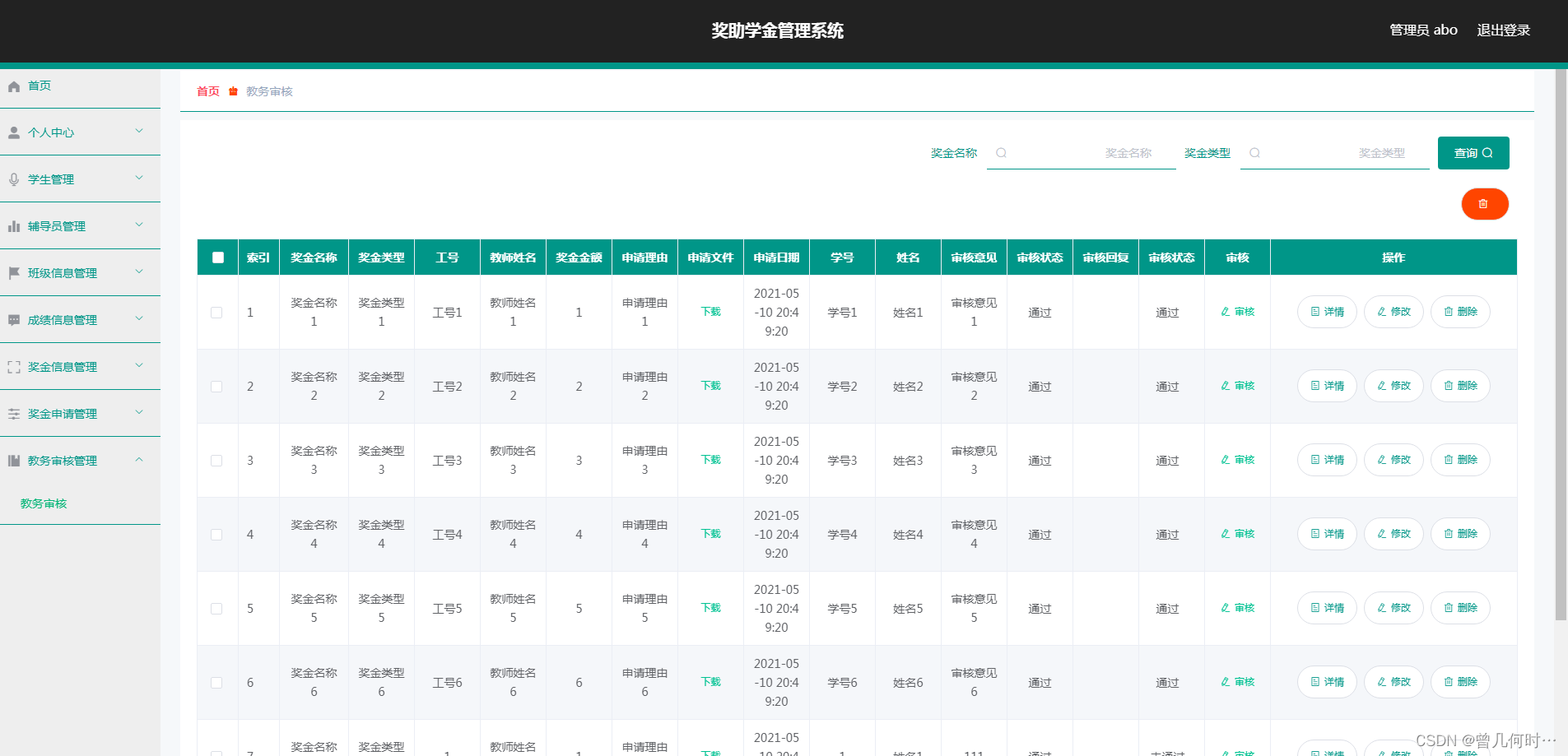Click 学号3 cell in table
1568x756 pixels.
842,461
